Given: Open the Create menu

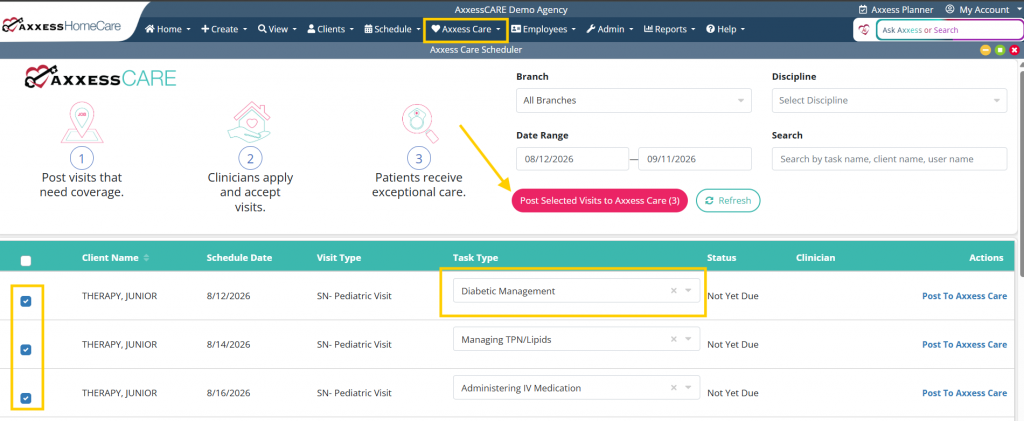Looking at the screenshot, I should (x=224, y=29).
